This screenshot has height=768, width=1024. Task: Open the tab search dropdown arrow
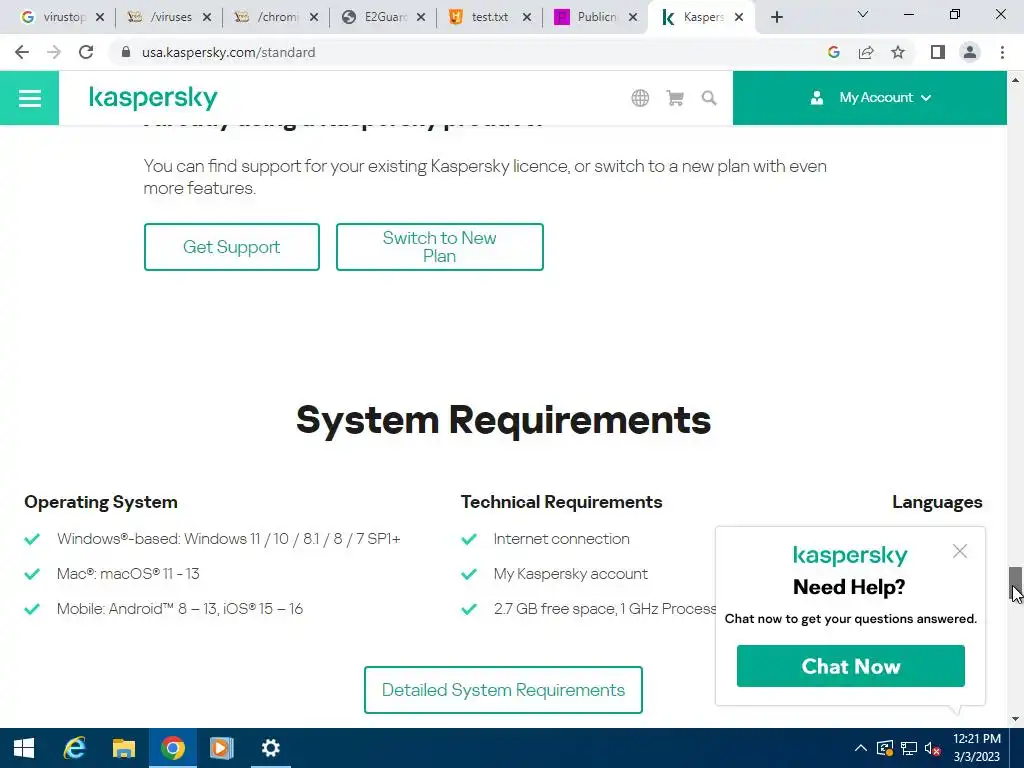tap(863, 14)
